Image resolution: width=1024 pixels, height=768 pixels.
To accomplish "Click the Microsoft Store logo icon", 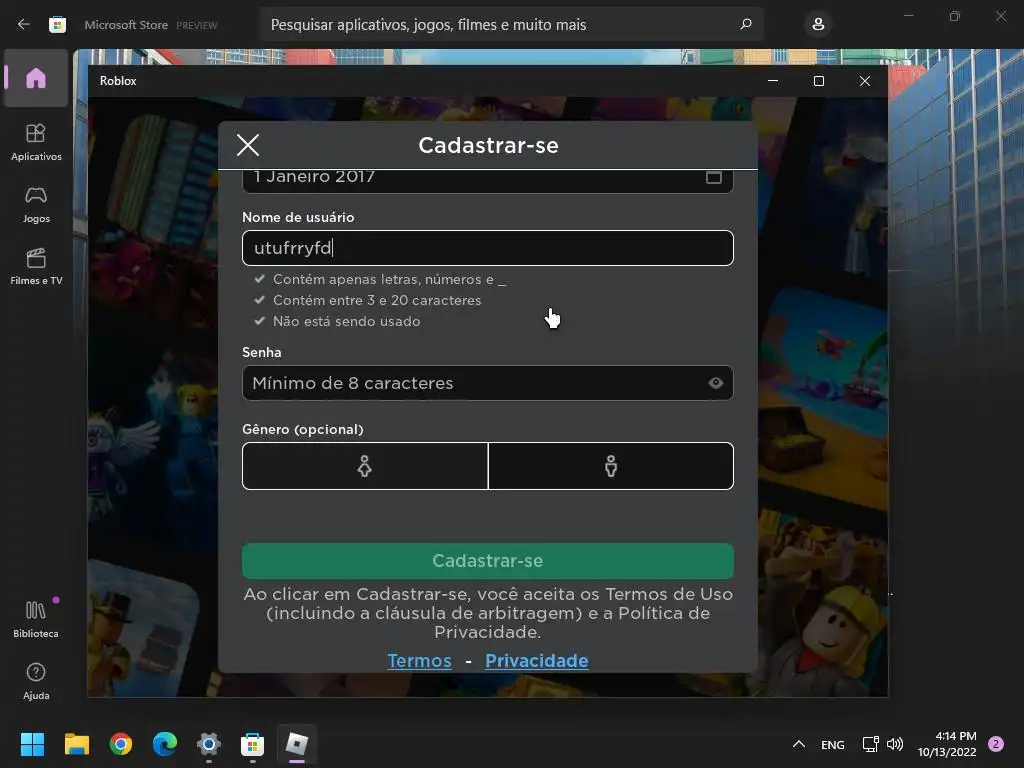I will pos(57,25).
